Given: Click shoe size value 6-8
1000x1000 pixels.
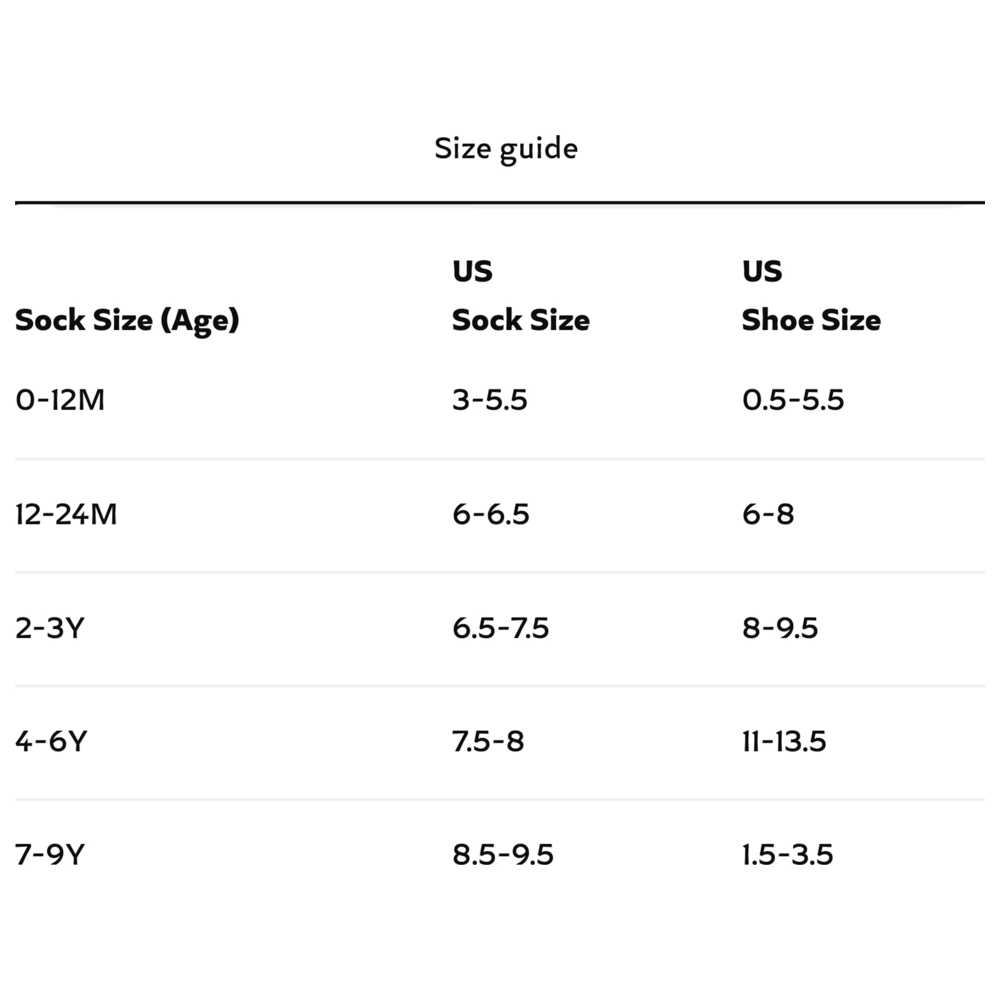Looking at the screenshot, I should click(x=767, y=514).
